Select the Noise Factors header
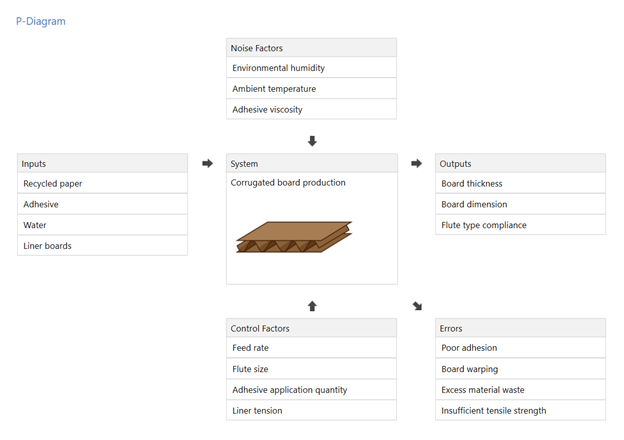 pyautogui.click(x=311, y=48)
